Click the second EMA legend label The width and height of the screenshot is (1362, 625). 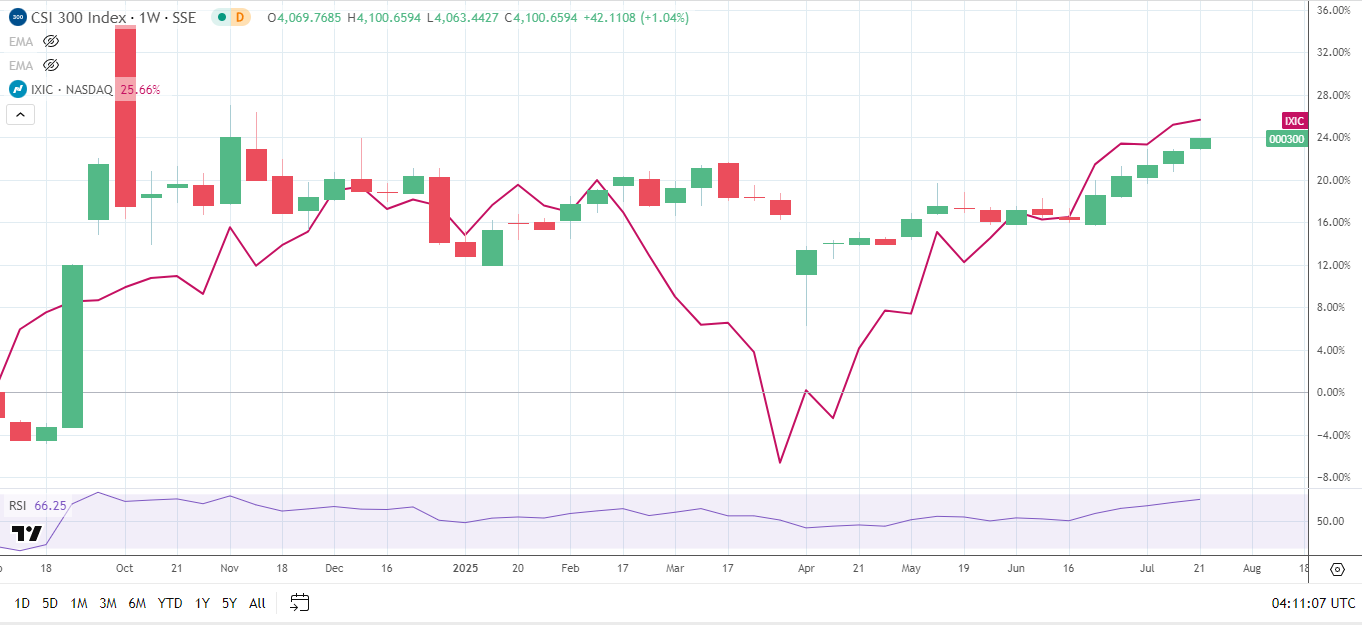[21, 65]
